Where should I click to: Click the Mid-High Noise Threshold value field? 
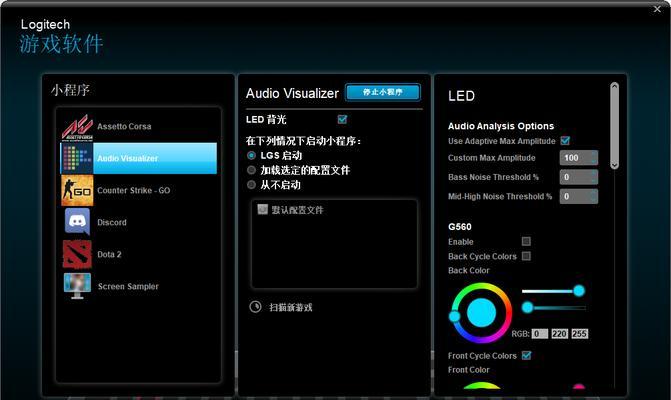579,196
